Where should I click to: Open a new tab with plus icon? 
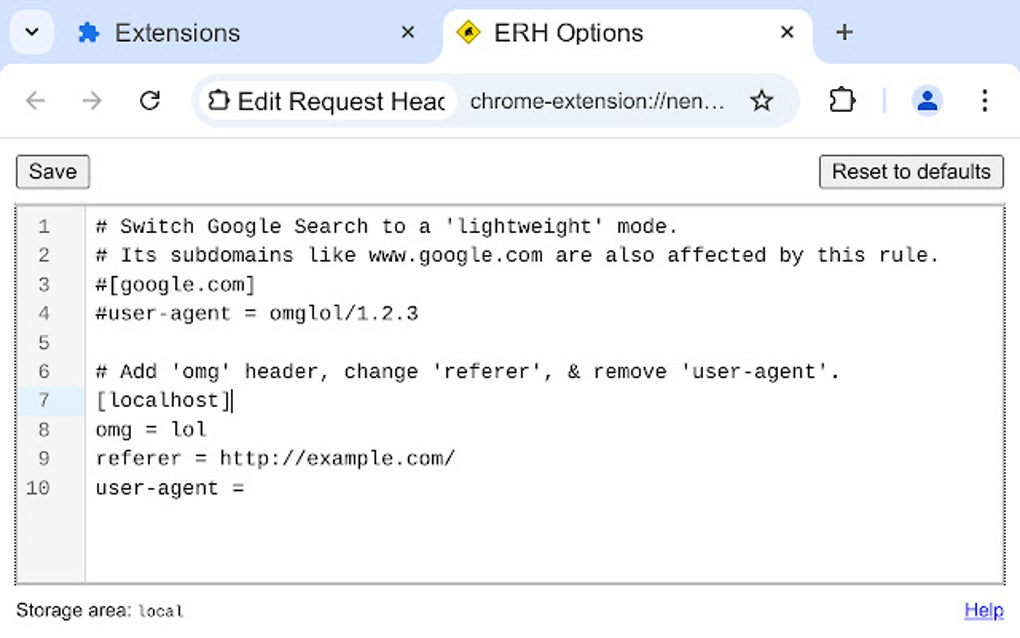(844, 32)
